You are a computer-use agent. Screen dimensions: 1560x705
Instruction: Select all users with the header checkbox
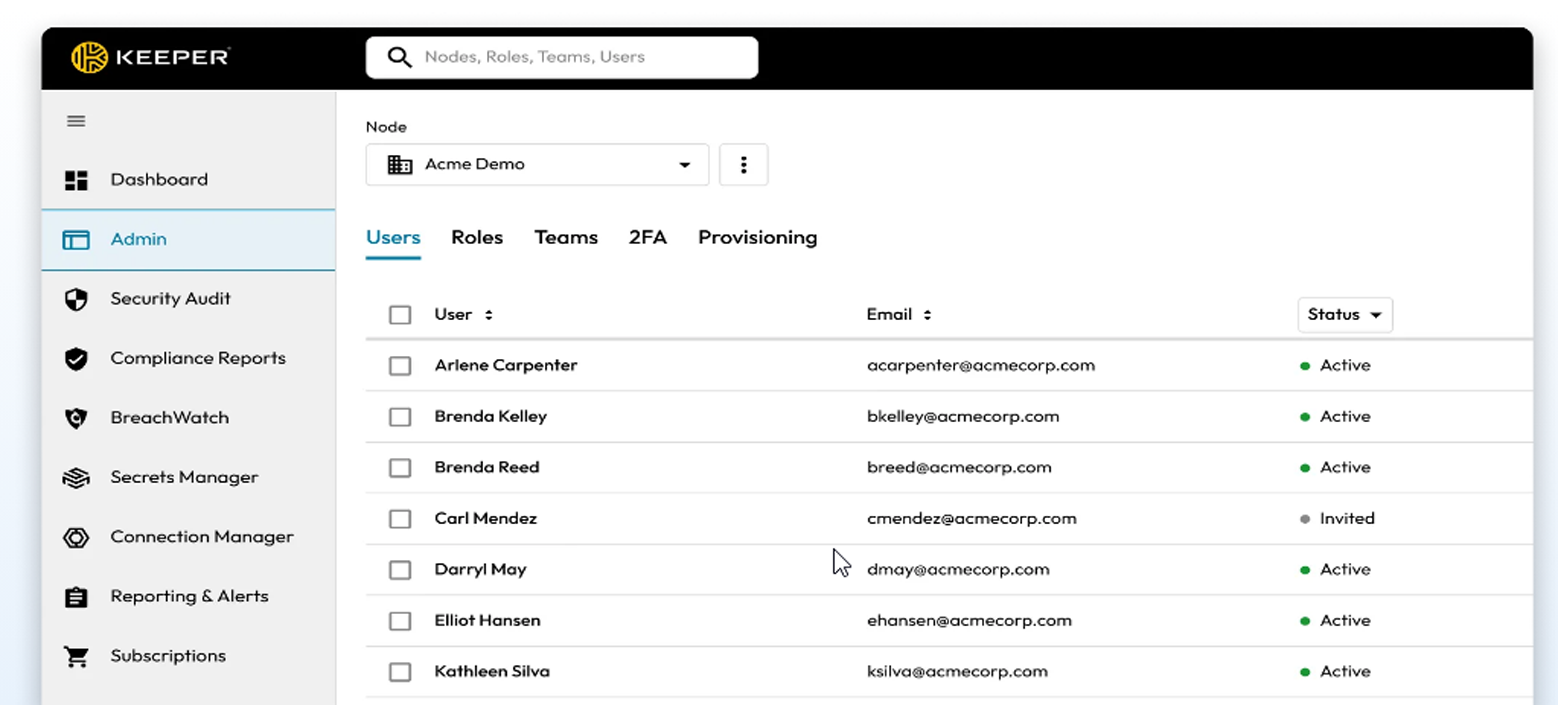point(400,314)
